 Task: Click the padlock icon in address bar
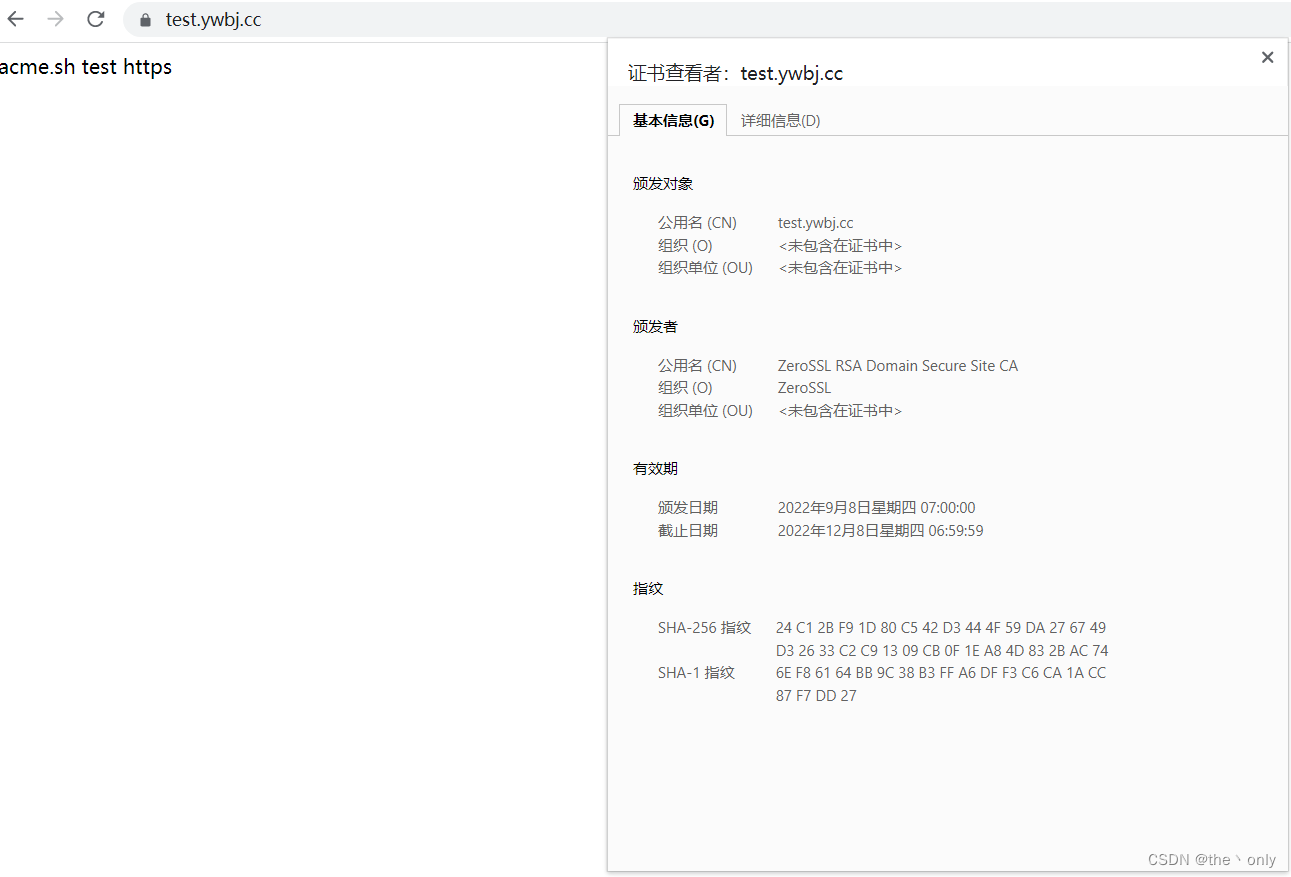tap(146, 20)
